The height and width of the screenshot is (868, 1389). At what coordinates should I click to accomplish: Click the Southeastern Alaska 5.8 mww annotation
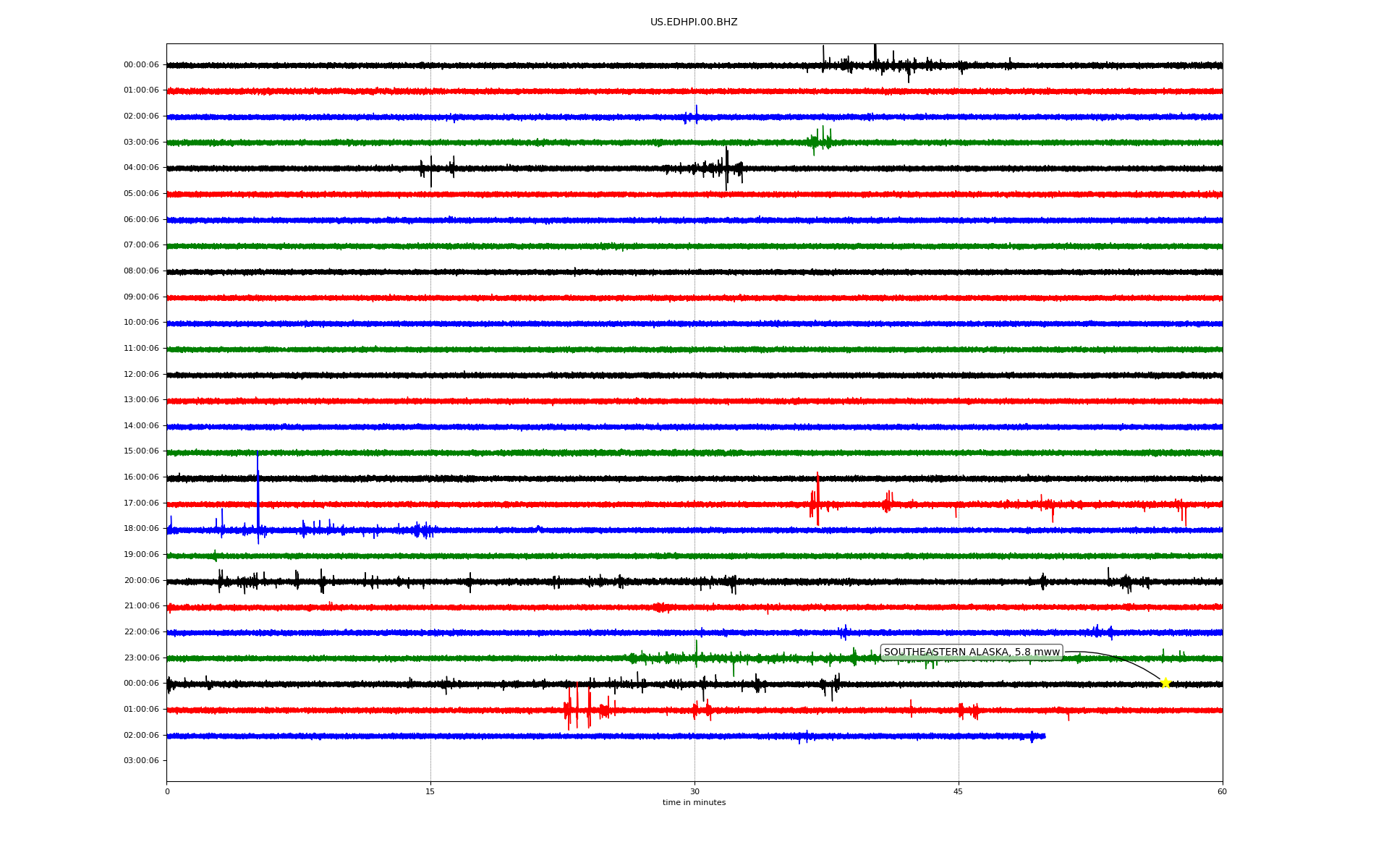971,652
